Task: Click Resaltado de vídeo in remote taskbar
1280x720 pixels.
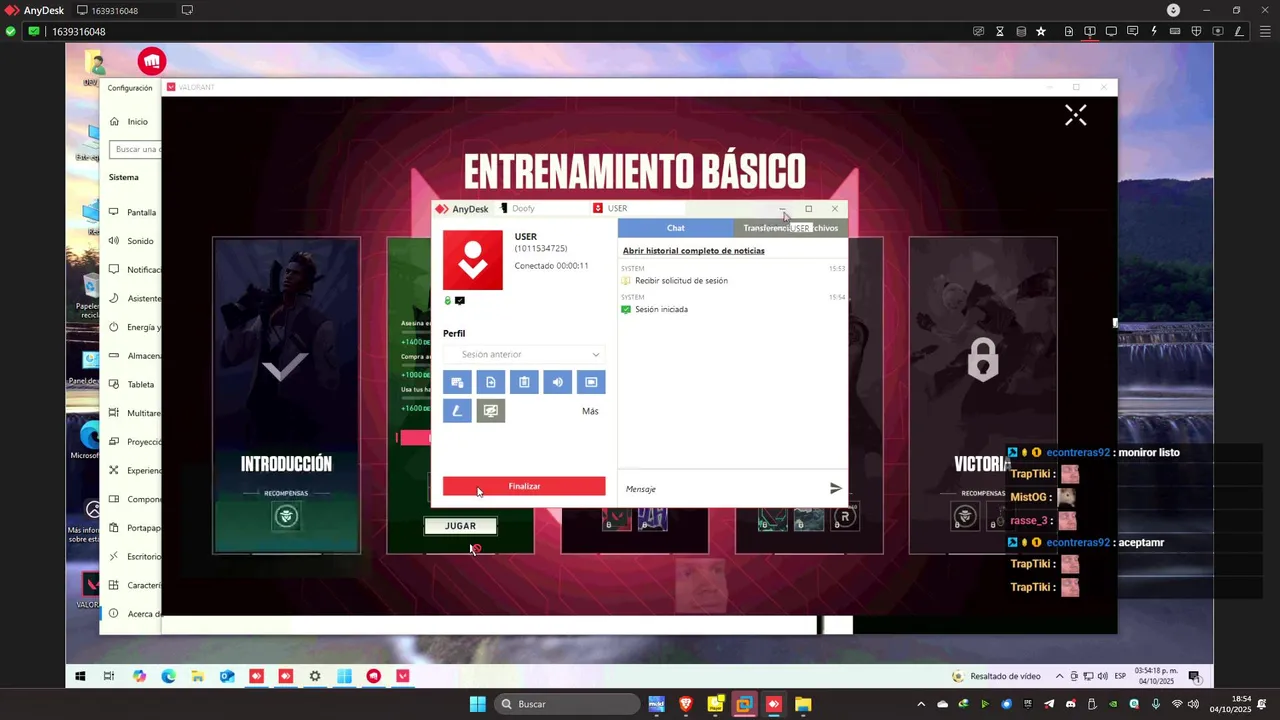Action: [997, 676]
